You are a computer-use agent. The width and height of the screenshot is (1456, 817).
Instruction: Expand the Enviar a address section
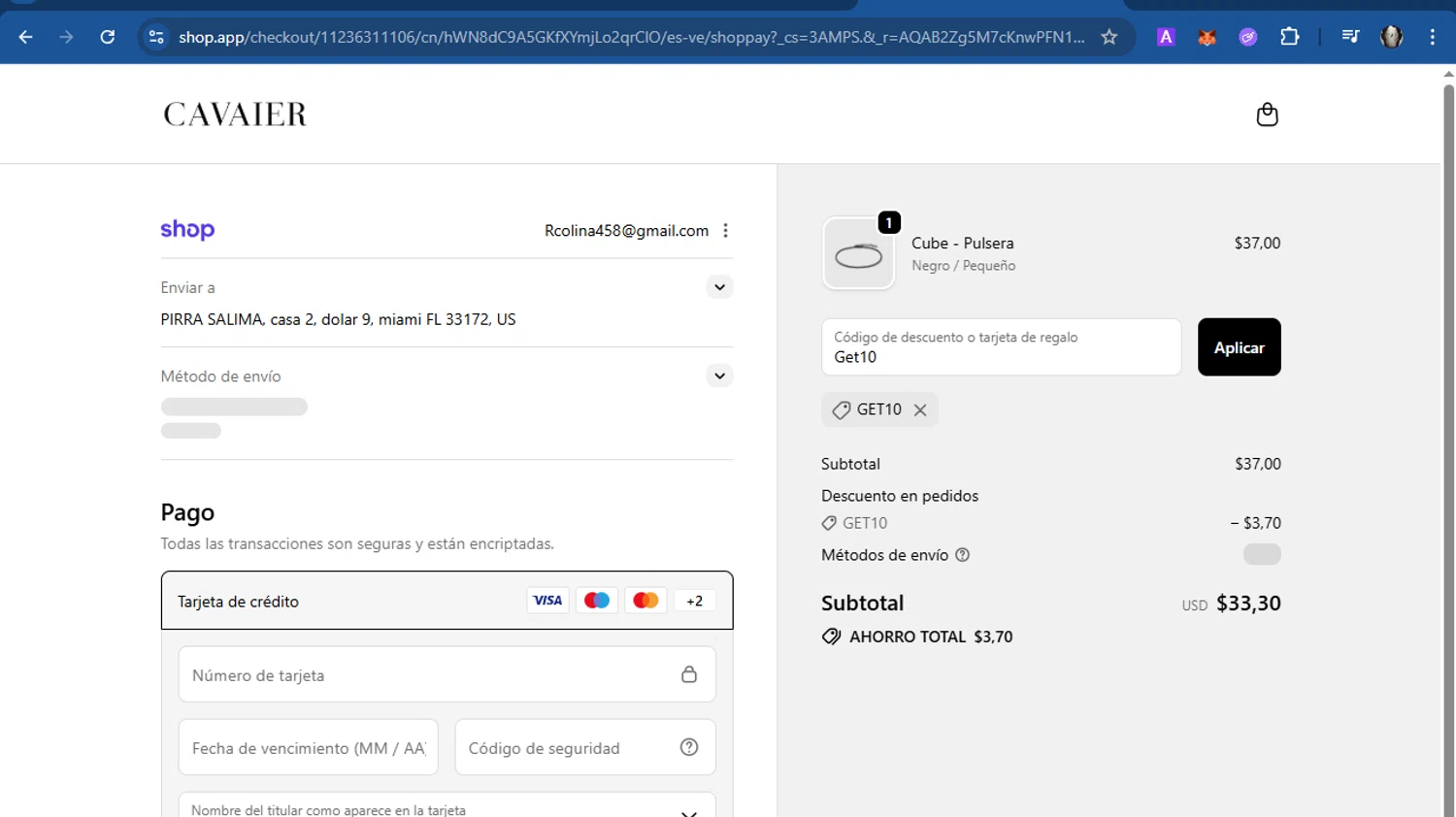(719, 287)
